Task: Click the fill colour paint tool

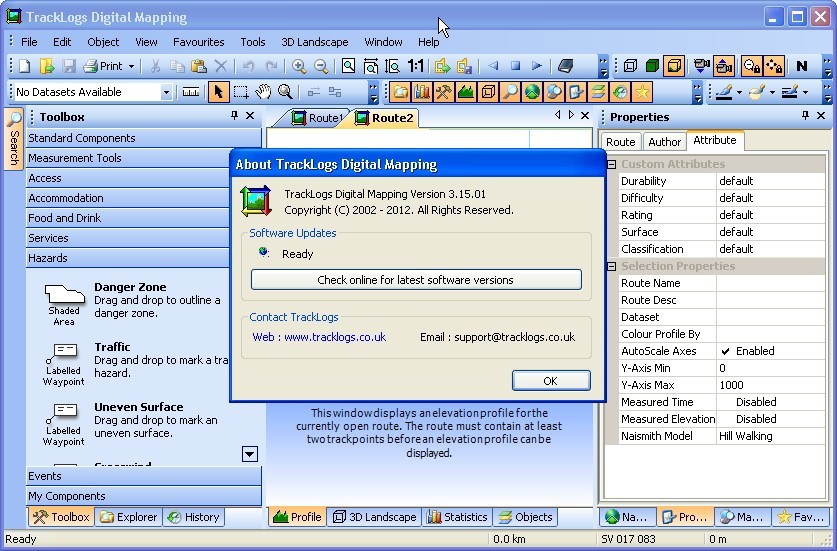Action: click(x=757, y=92)
